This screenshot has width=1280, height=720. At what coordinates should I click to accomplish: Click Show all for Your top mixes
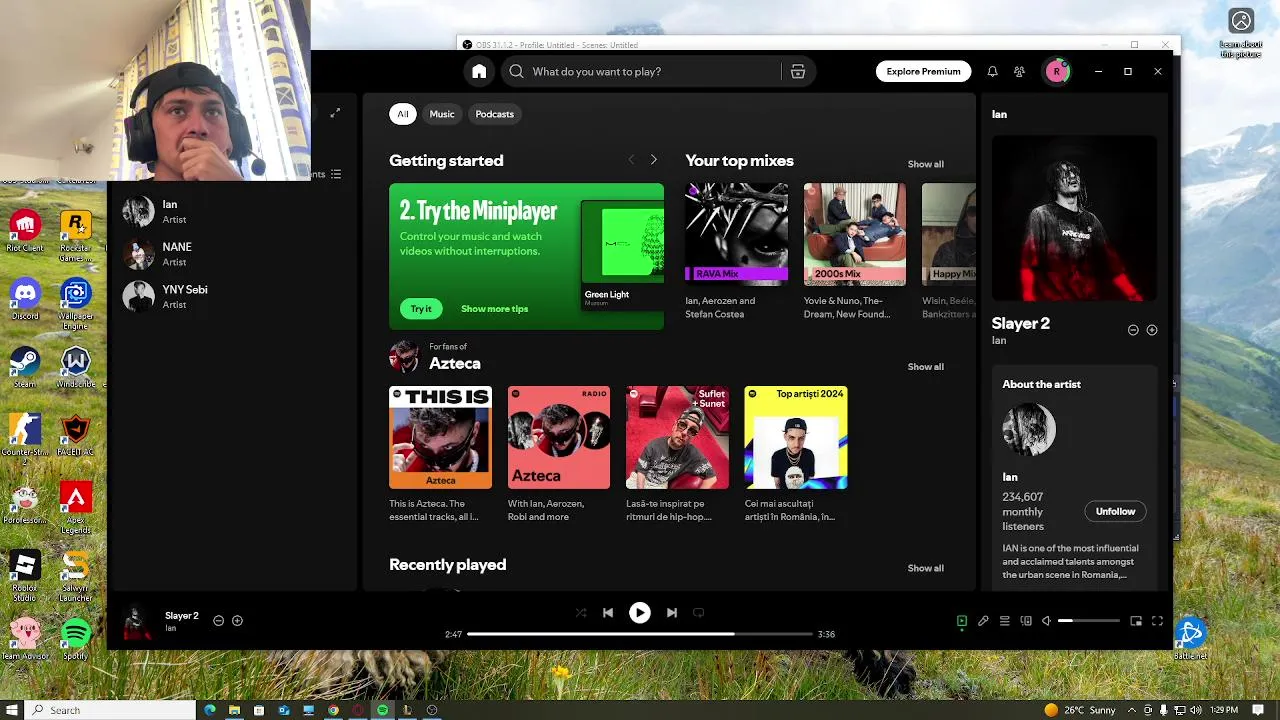925,164
